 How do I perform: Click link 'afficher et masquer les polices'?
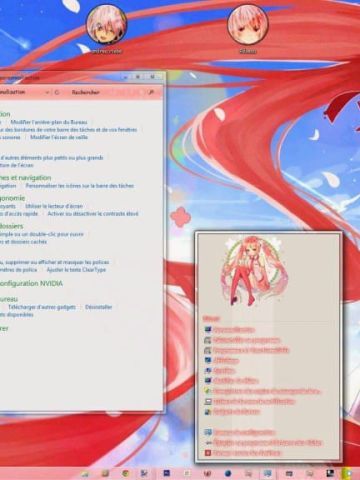click(x=54, y=262)
